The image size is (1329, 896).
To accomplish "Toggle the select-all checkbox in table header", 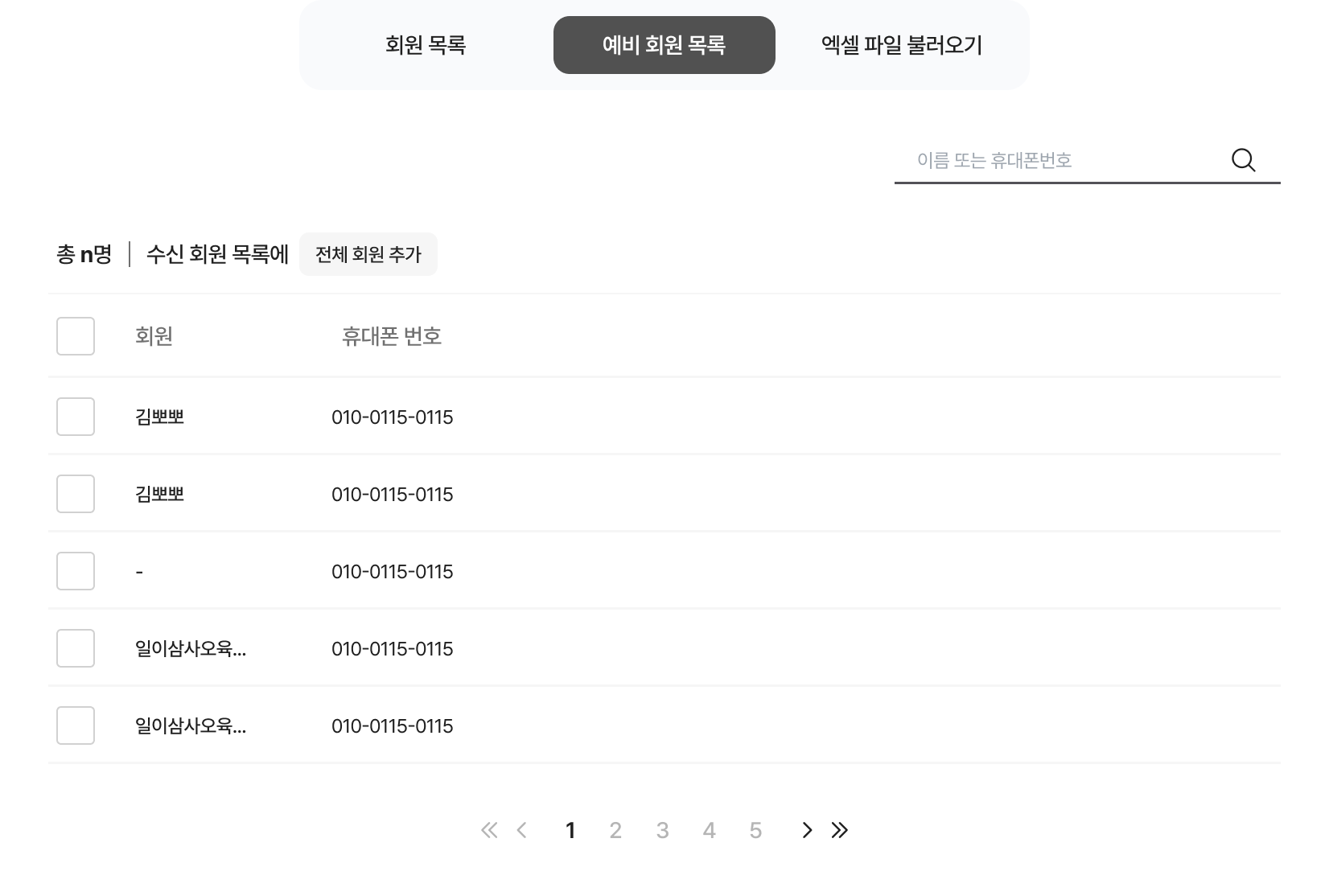I will (x=76, y=336).
